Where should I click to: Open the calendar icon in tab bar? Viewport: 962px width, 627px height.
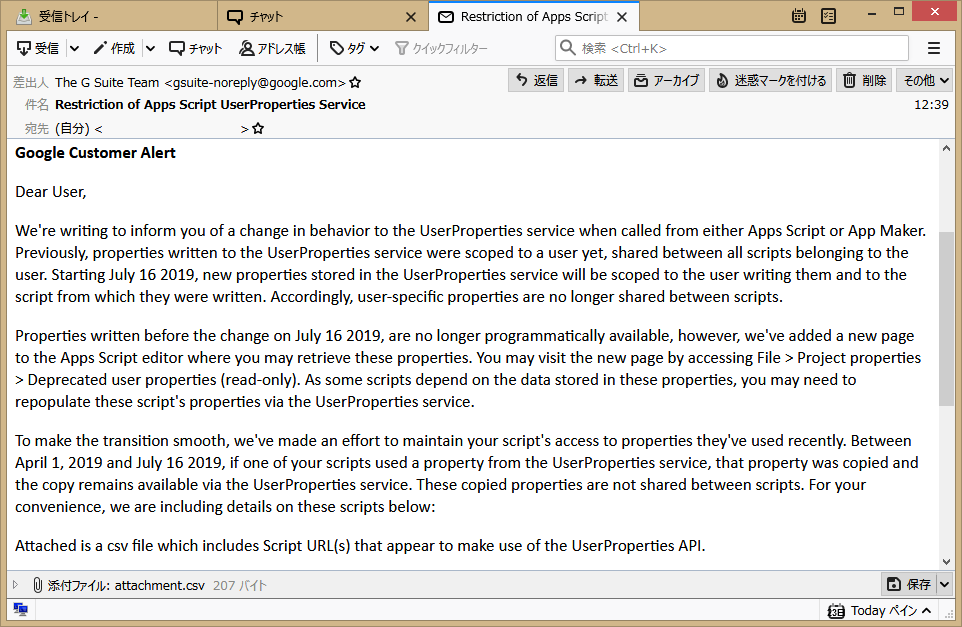(799, 16)
